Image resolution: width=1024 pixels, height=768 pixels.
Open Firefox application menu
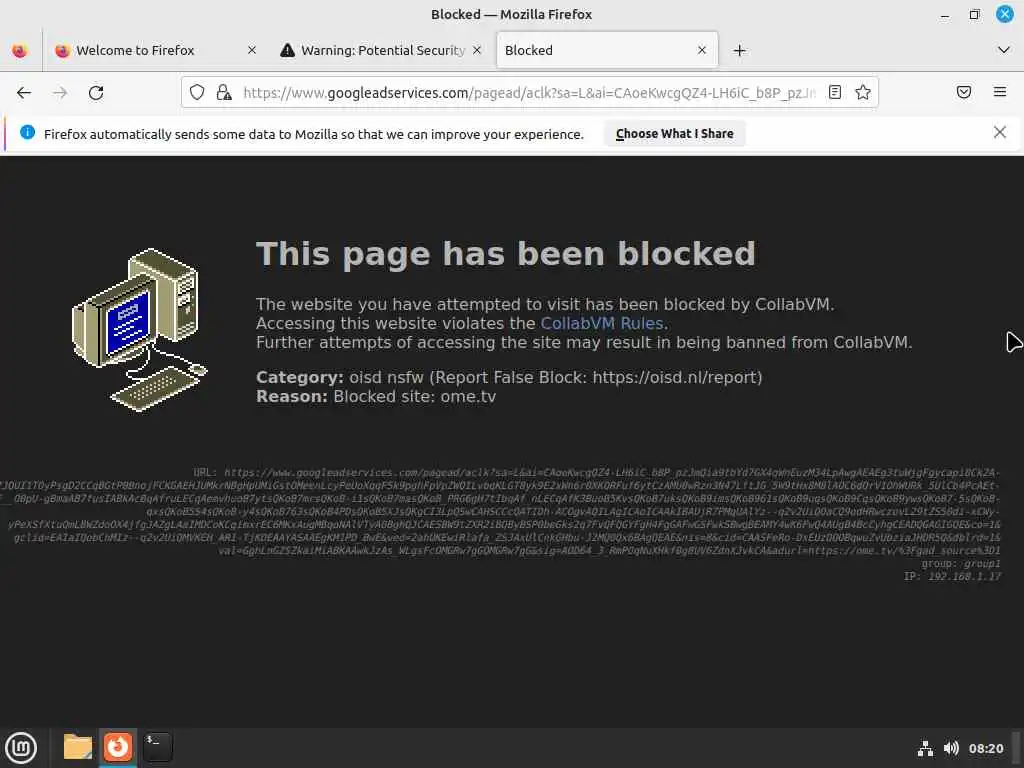coord(1000,92)
